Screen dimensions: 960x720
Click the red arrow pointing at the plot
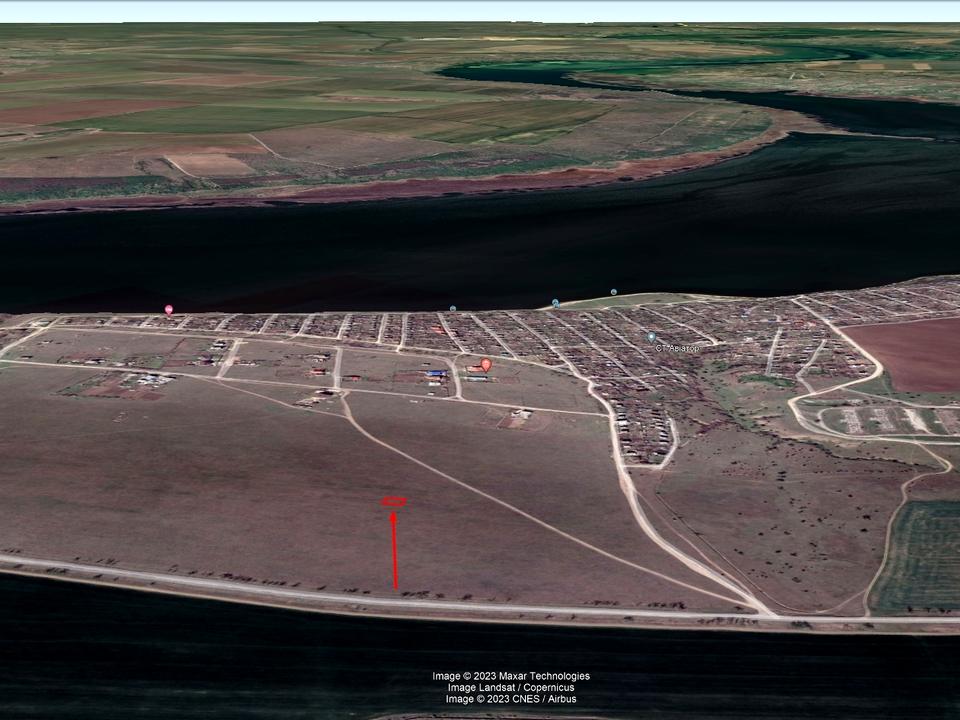click(395, 550)
